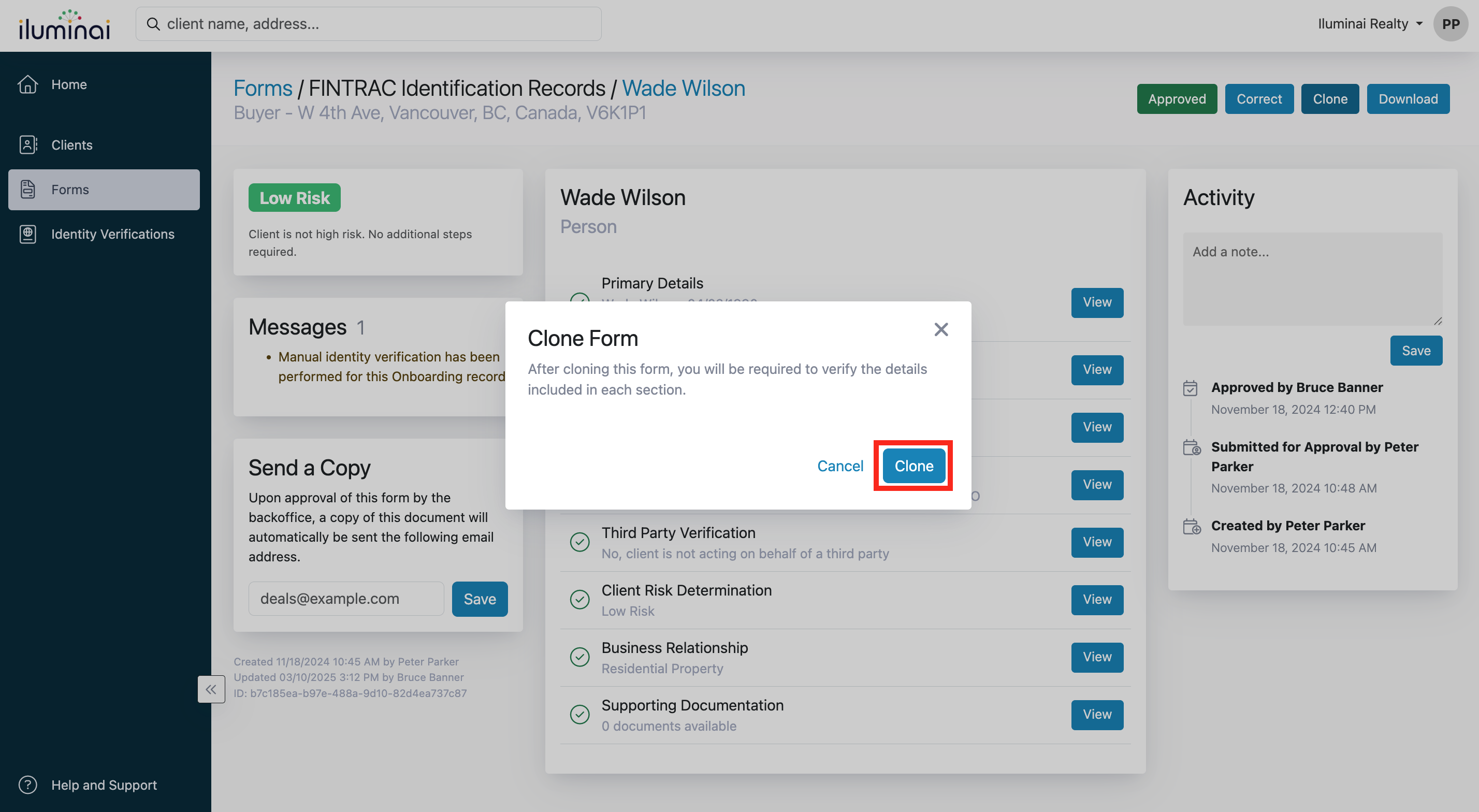Click the Home house icon in sidebar
The height and width of the screenshot is (812, 1479).
pos(27,84)
